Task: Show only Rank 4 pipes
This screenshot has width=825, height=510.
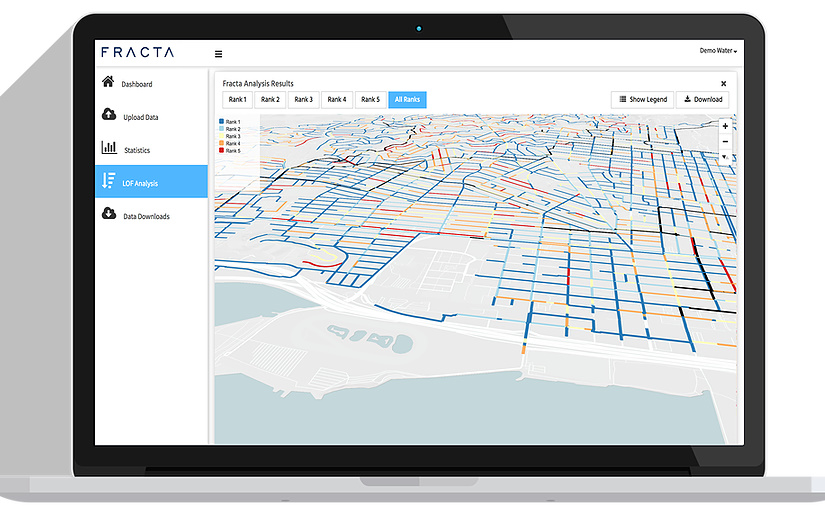Action: (337, 99)
